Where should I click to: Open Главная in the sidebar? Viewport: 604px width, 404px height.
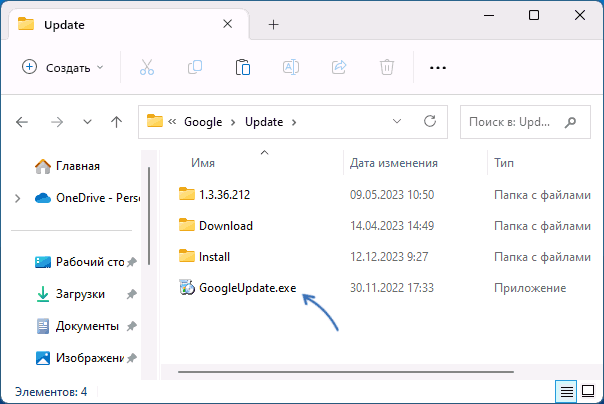[x=67, y=166]
